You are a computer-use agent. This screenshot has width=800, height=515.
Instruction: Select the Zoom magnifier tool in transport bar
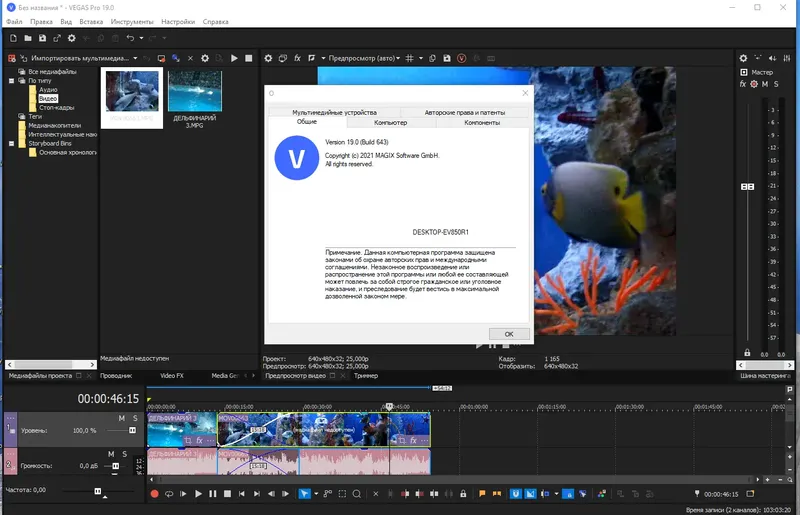click(357, 494)
